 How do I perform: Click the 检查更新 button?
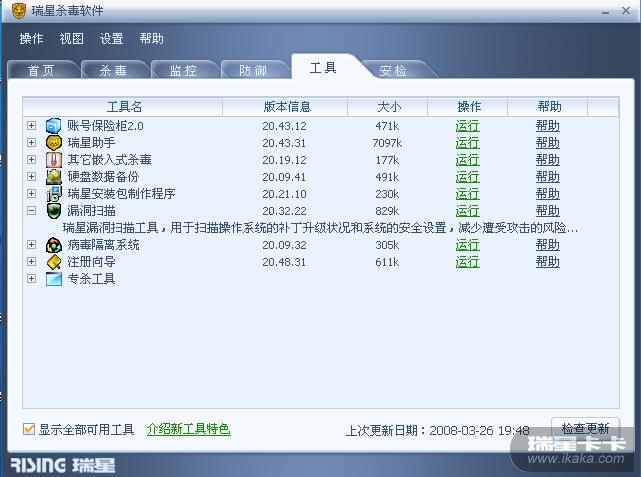point(585,428)
